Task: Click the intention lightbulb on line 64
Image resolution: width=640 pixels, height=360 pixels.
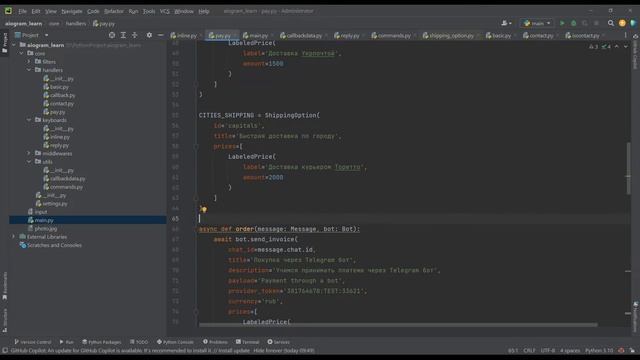Action: pos(203,209)
